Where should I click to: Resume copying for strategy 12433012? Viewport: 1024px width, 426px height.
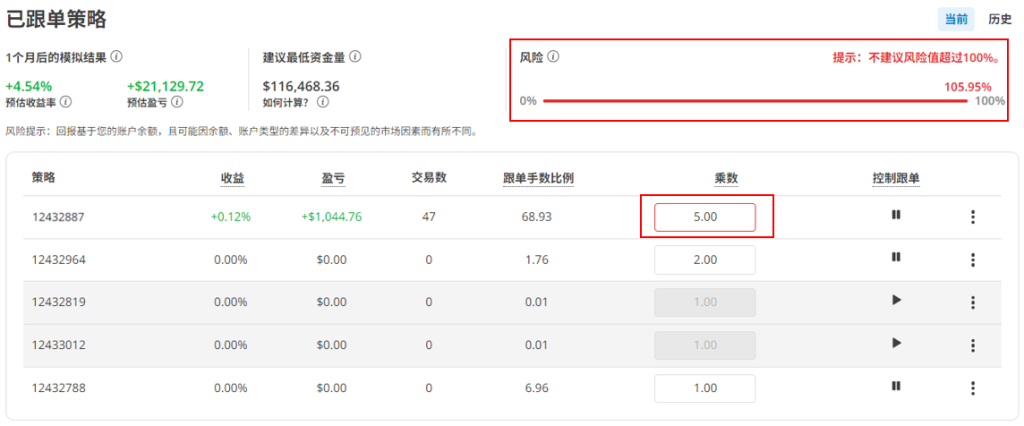pos(896,344)
